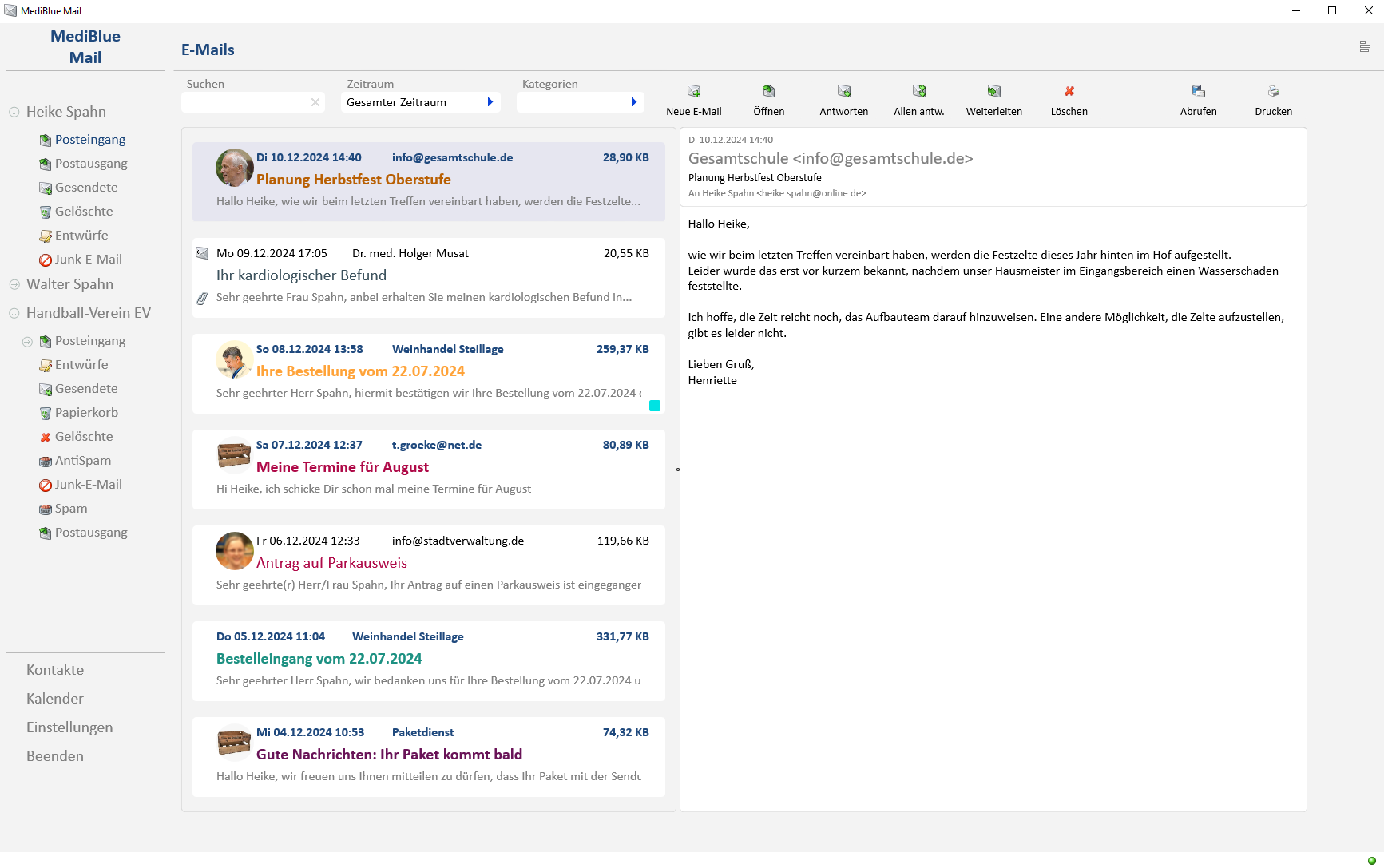Select email Antrag auf Parkausweis
The height and width of the screenshot is (868, 1384).
click(429, 565)
